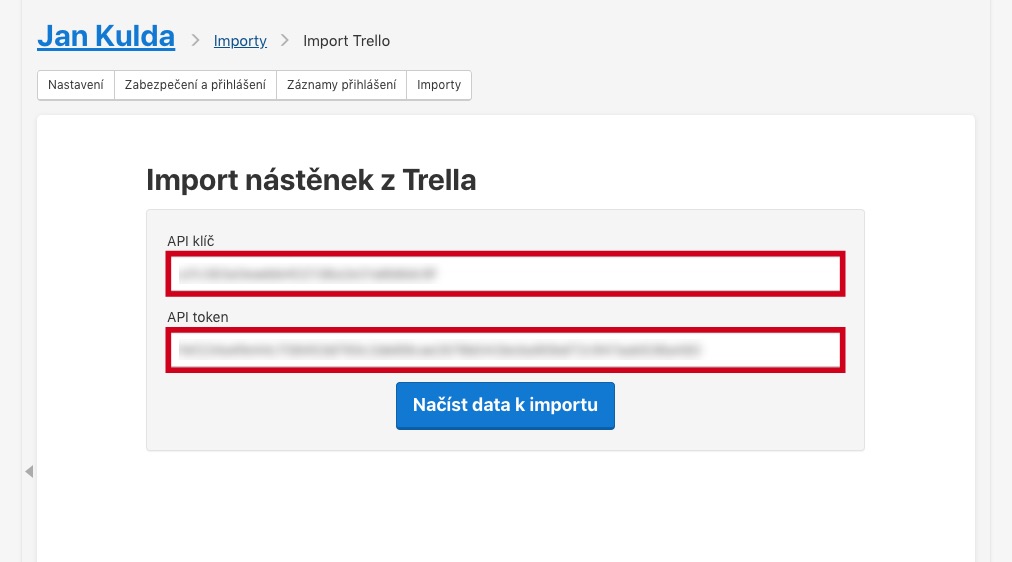Focus the API token input field
The image size is (1012, 562).
[505, 350]
